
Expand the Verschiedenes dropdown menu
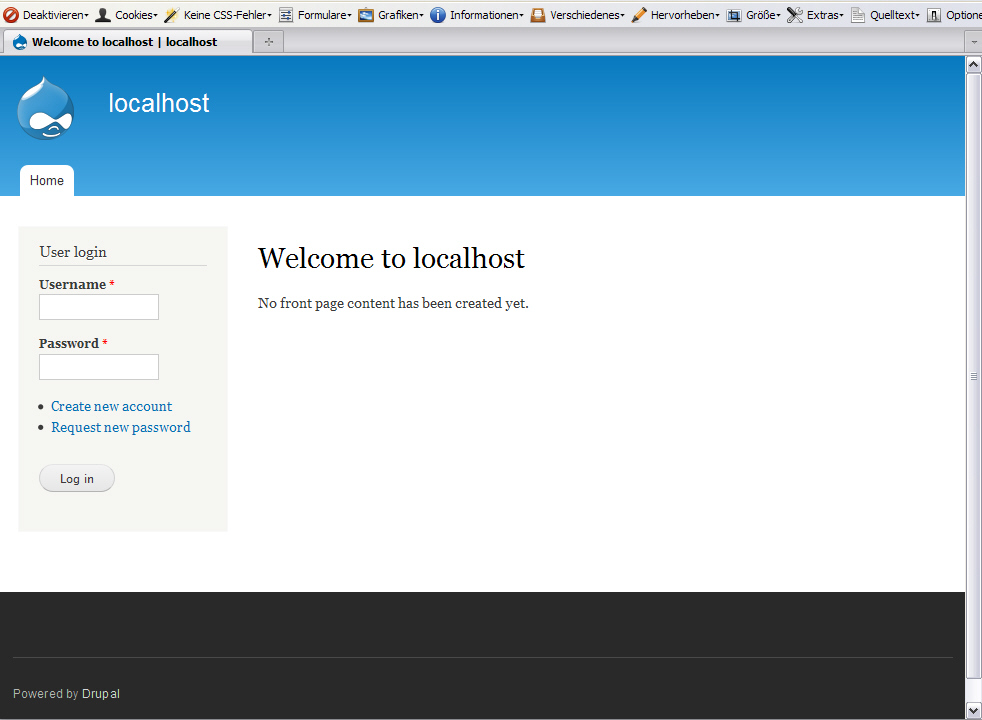point(587,15)
